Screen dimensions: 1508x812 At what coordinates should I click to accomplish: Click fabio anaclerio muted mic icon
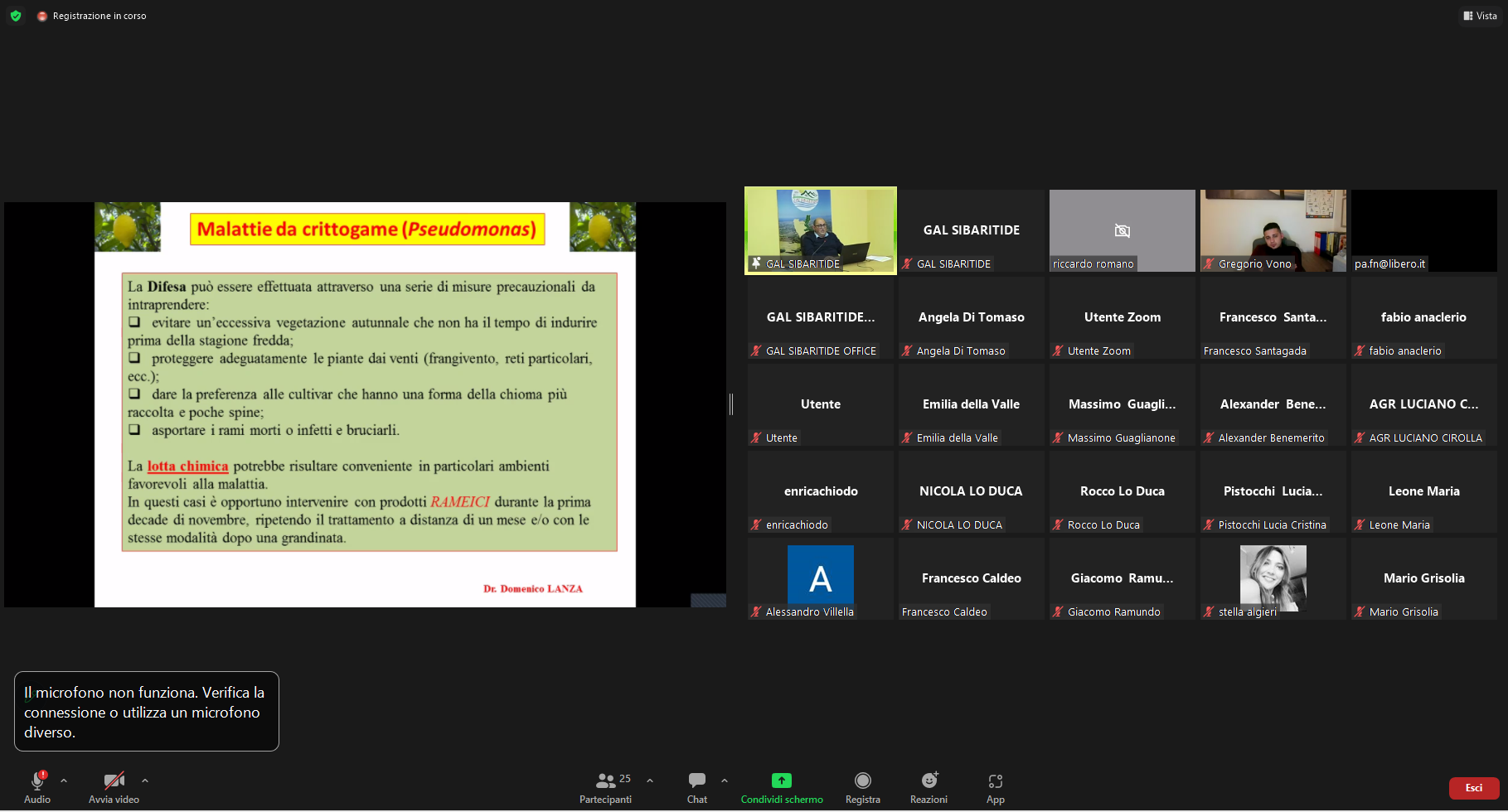(x=1360, y=350)
